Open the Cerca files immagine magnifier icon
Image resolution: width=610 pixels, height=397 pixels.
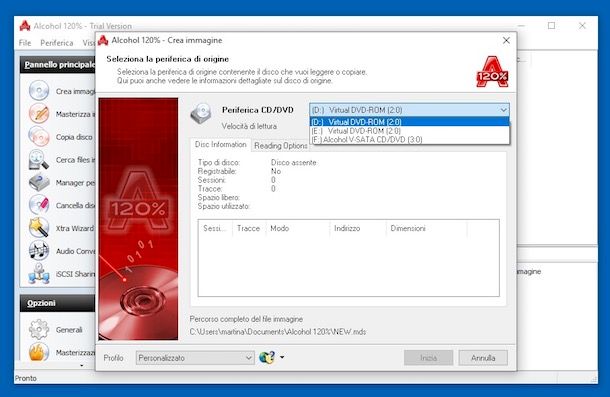(39, 160)
